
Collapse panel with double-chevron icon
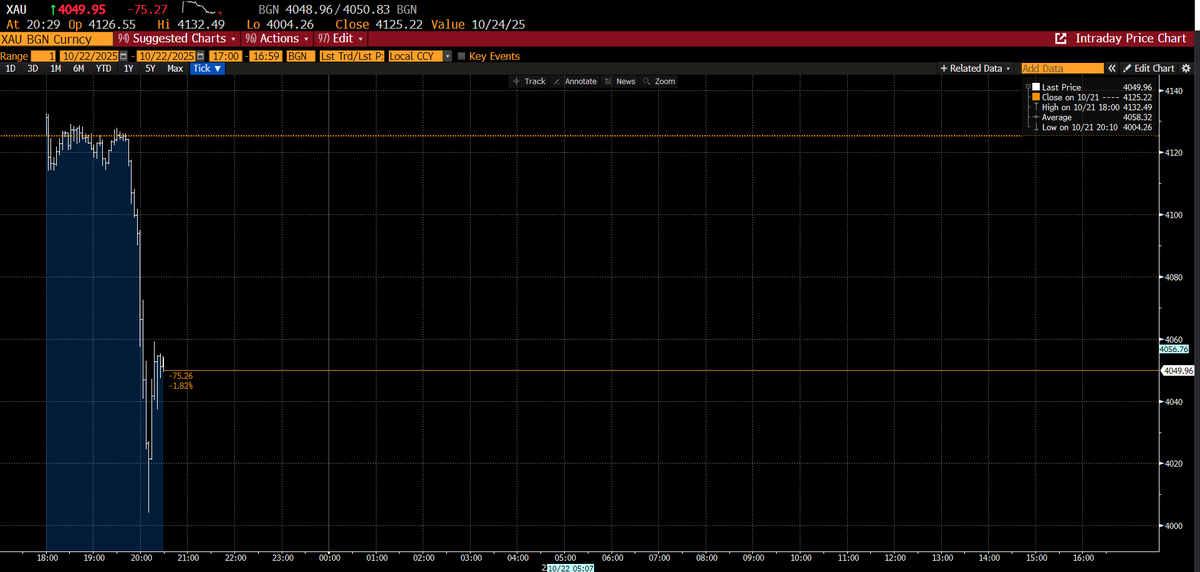click(1113, 68)
